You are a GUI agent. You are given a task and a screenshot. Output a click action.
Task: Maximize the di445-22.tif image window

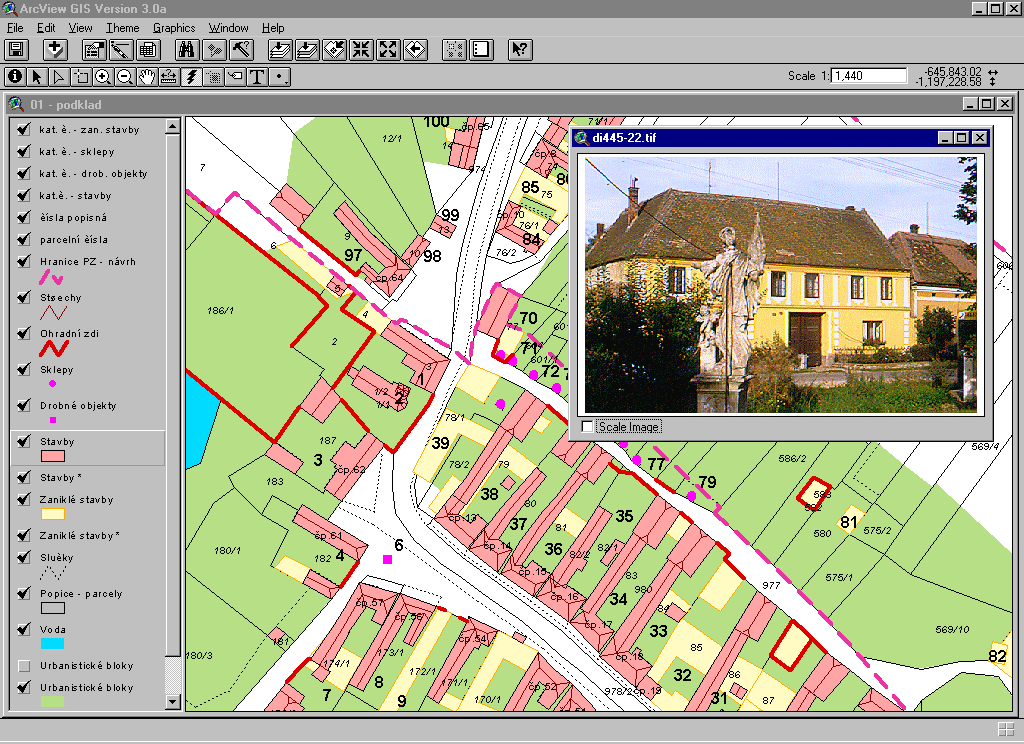(x=962, y=137)
